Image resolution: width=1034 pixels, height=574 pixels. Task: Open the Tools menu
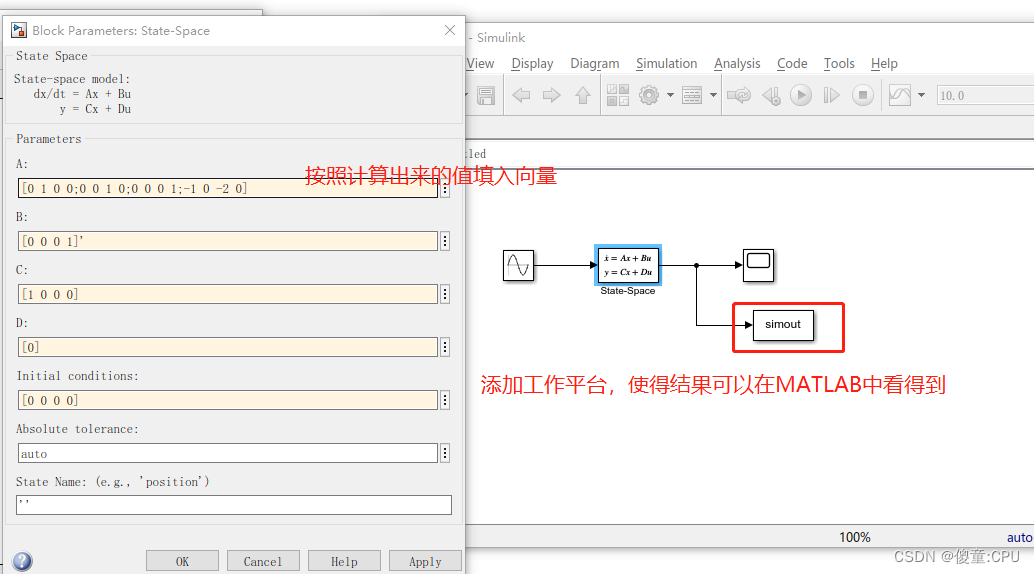(839, 63)
